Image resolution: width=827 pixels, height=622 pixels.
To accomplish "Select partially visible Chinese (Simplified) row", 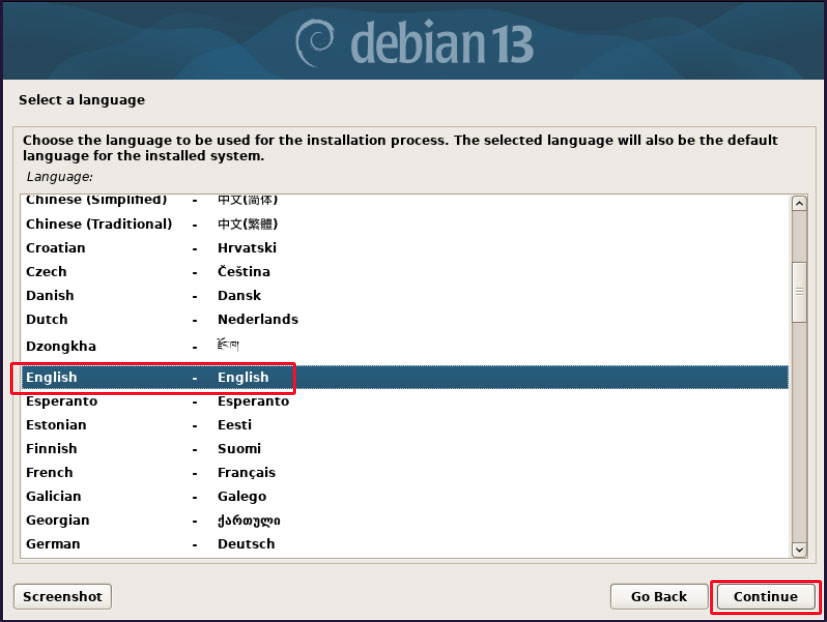I will tap(405, 203).
